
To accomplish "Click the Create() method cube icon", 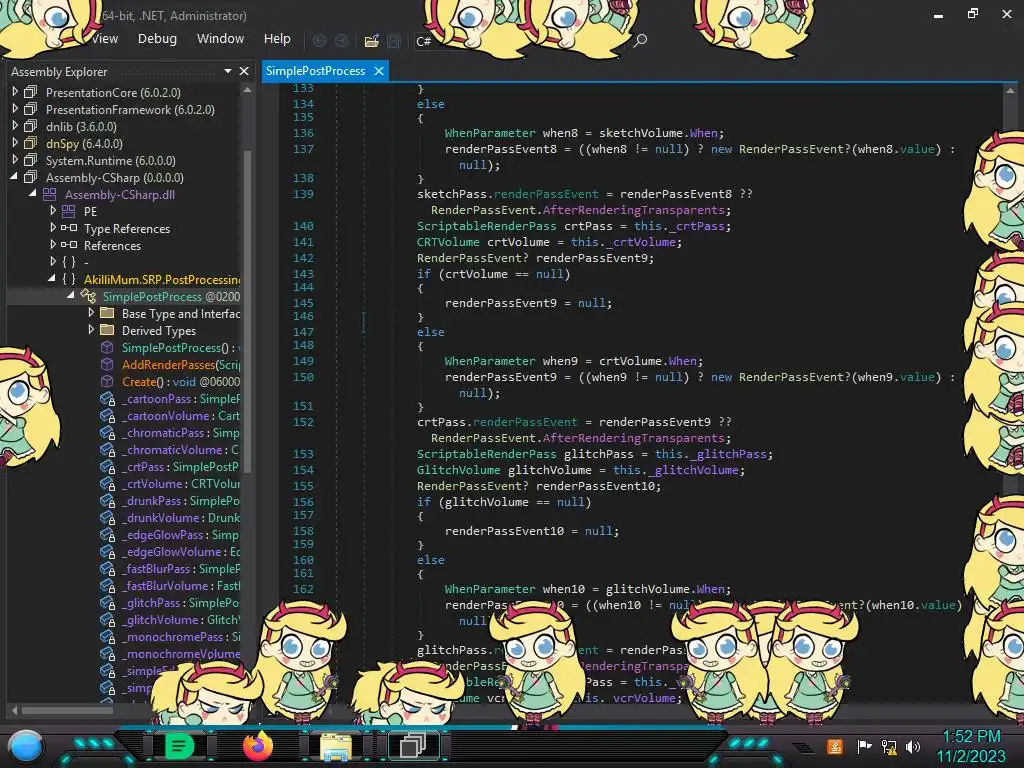I will coord(107,381).
